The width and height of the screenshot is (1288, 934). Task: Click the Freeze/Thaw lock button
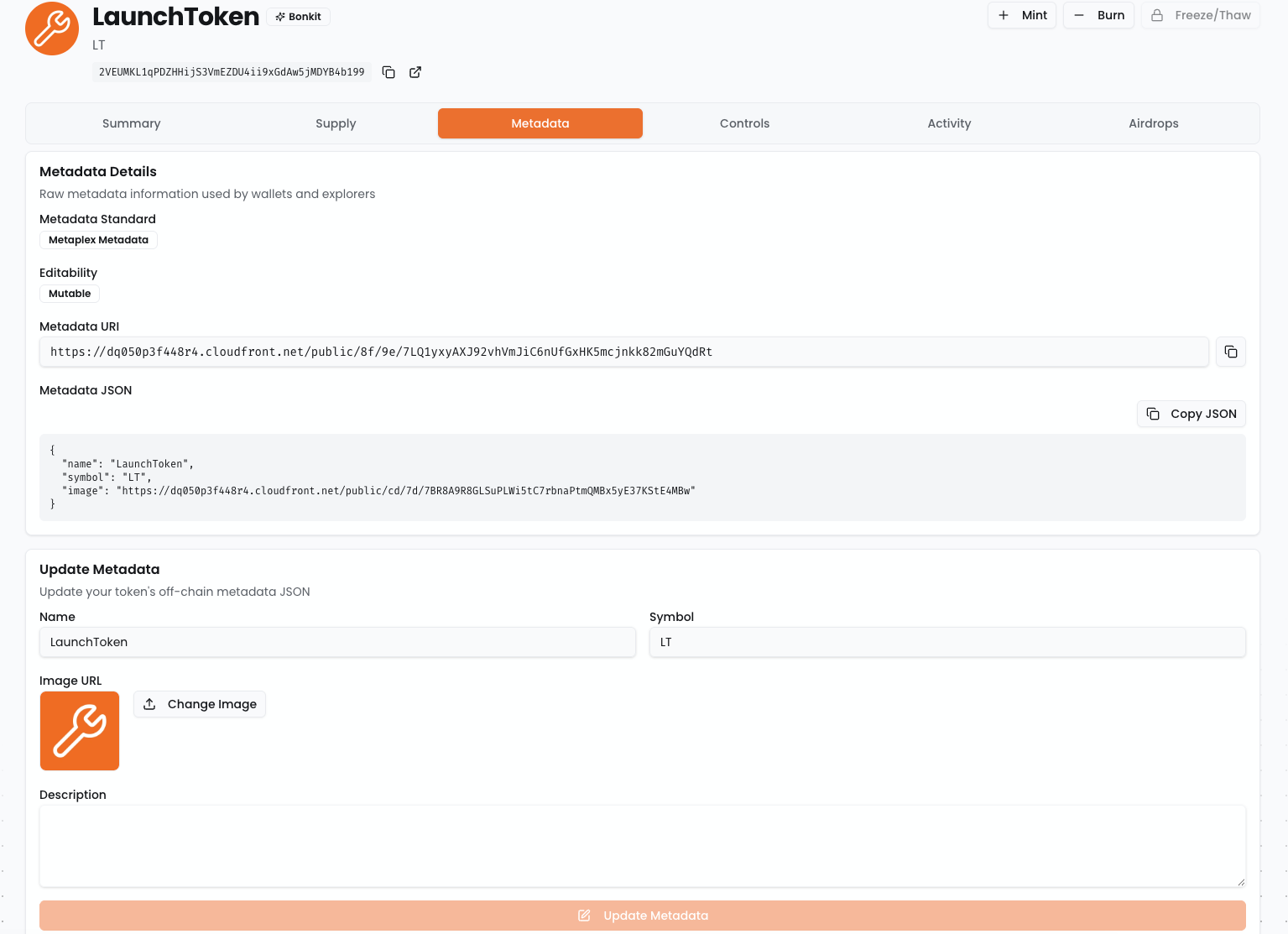(1200, 15)
